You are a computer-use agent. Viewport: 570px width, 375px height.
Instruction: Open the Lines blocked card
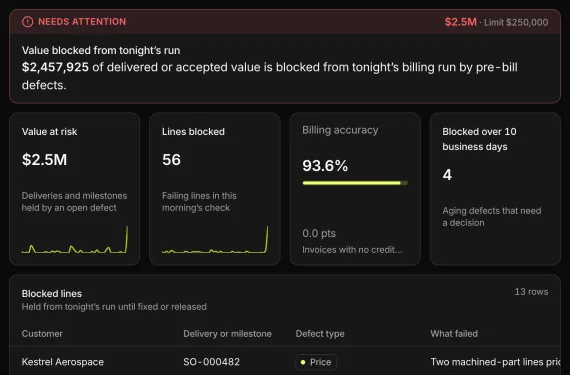[x=215, y=189]
